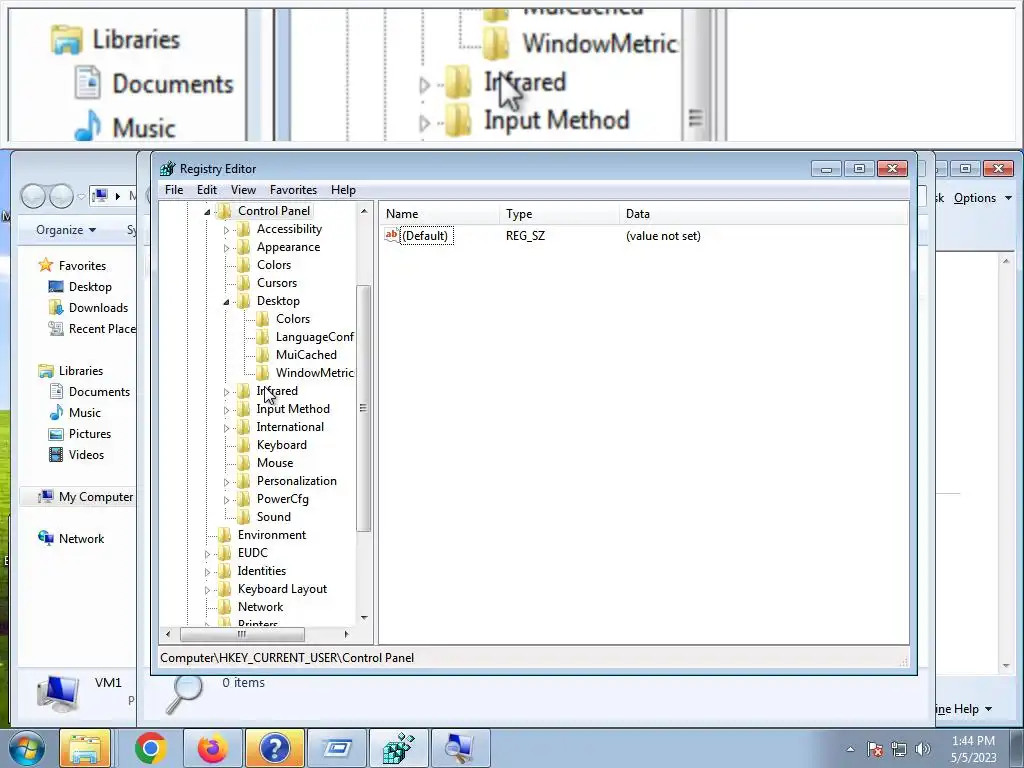Open the Favorites menu in Registry Editor
Screen dimensions: 1024x768
[x=293, y=190]
